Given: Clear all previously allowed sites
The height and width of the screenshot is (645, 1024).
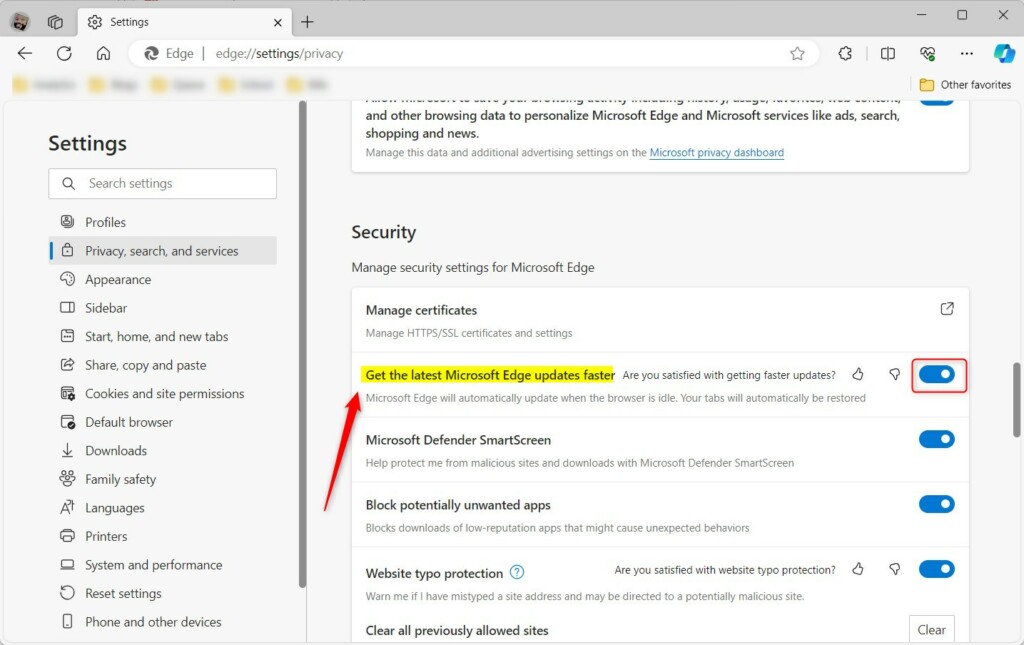Looking at the screenshot, I should pyautogui.click(x=931, y=629).
